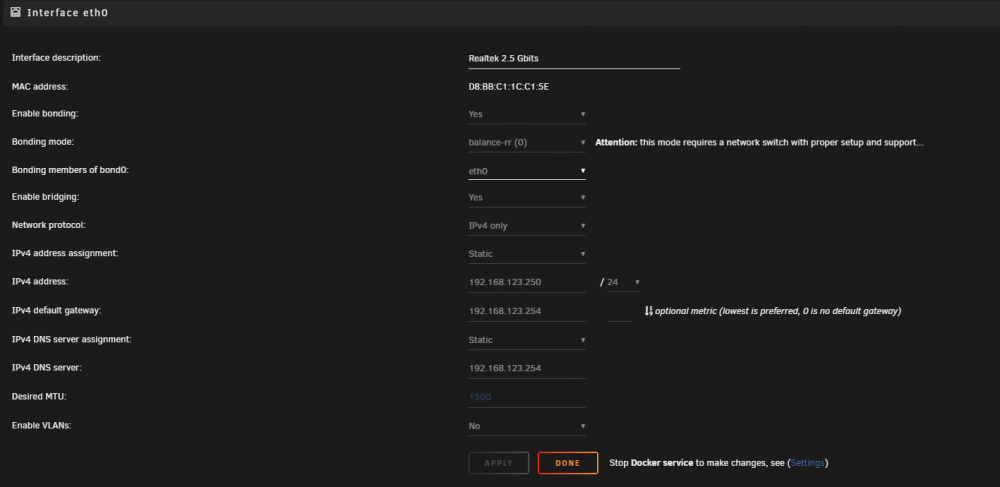The image size is (1000, 487).
Task: Click the MAC address label
Action: pyautogui.click(x=40, y=86)
